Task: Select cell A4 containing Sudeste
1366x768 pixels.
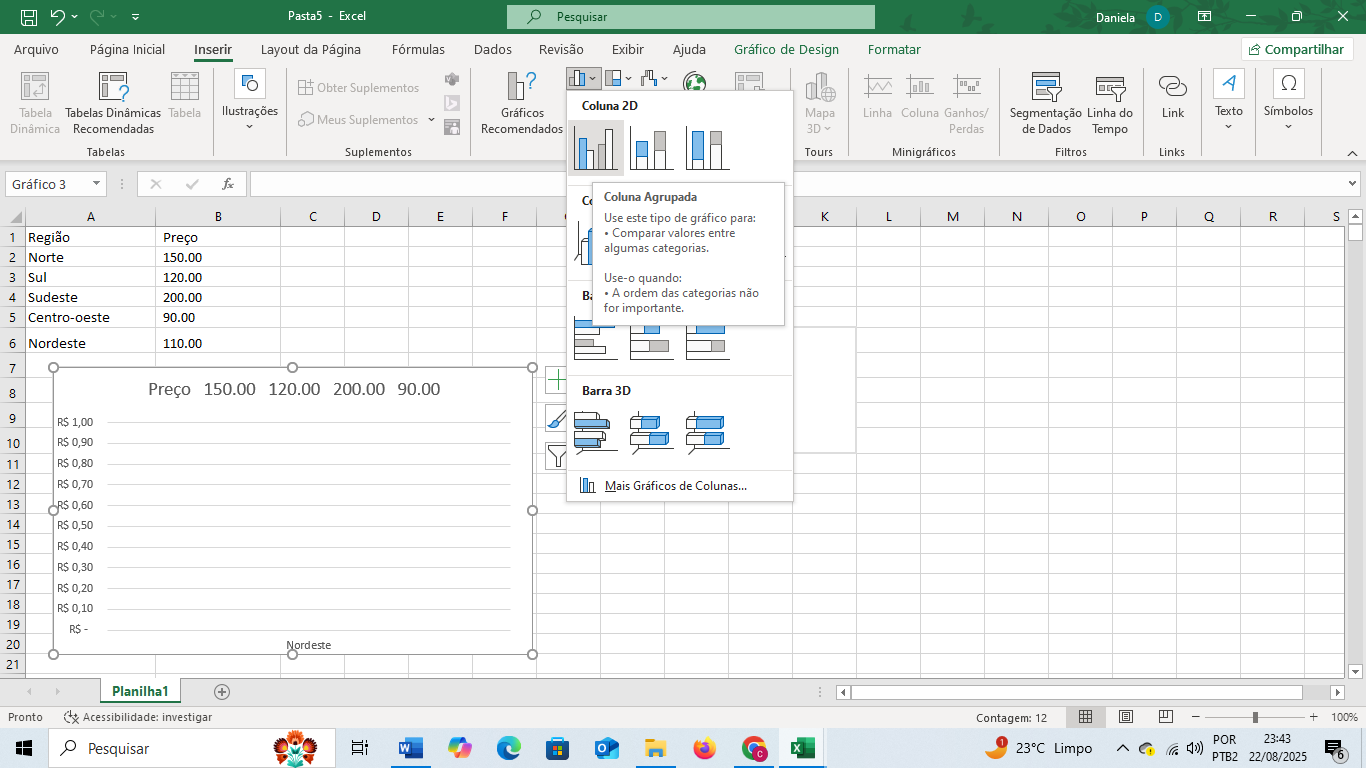Action: pos(91,297)
